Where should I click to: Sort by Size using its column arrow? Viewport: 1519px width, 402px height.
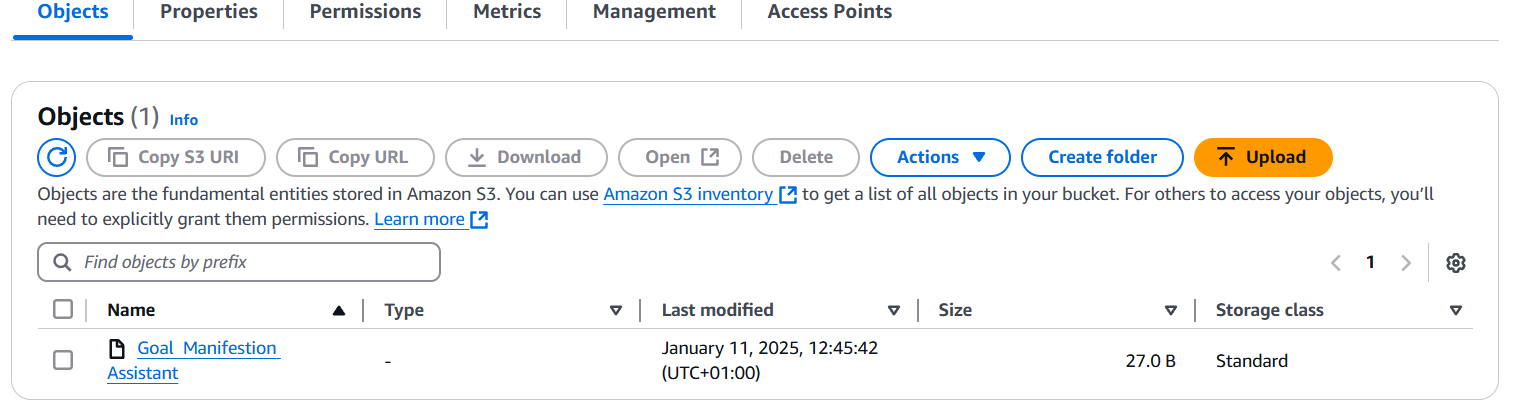click(1171, 311)
